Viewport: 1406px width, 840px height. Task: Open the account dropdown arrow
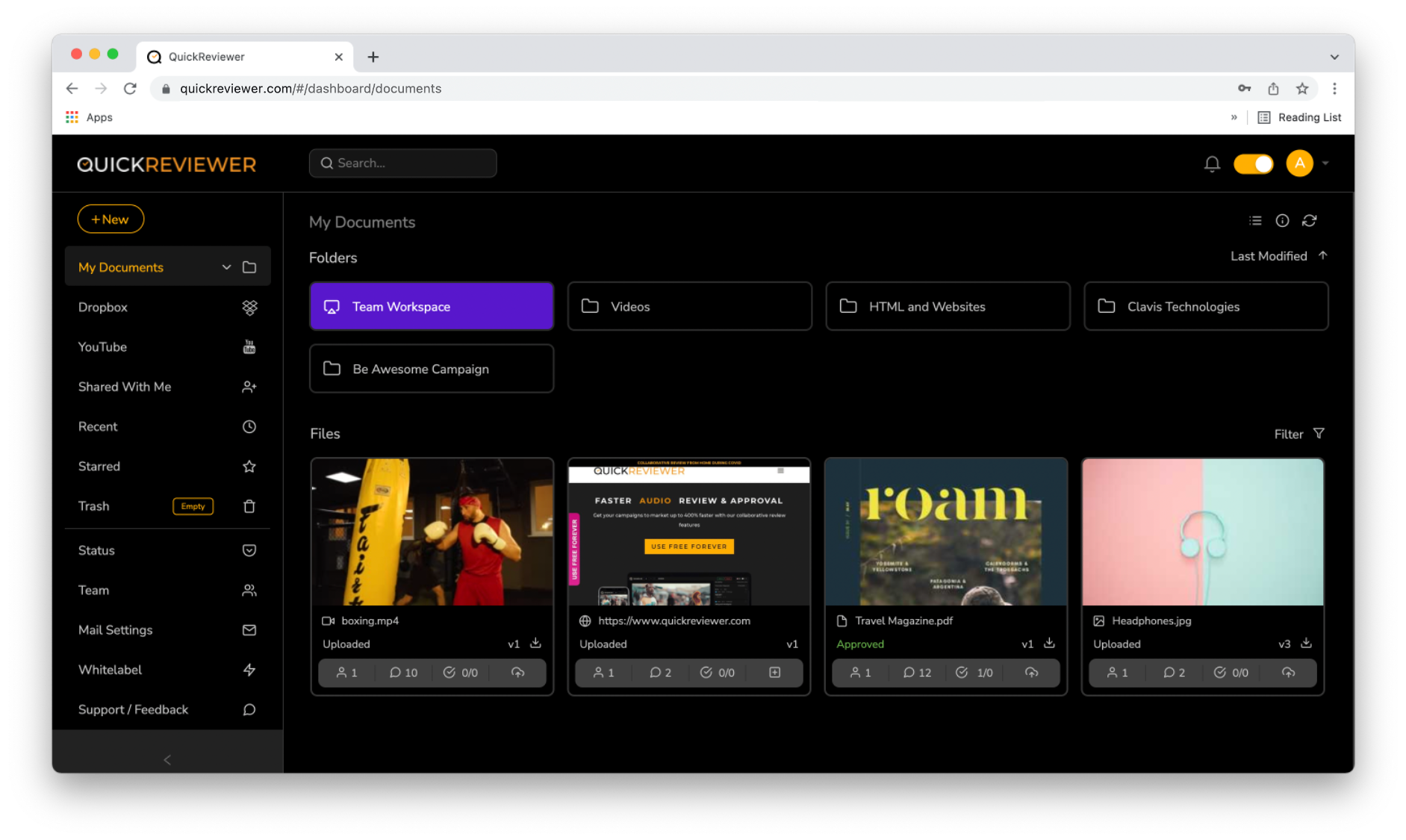click(1325, 164)
